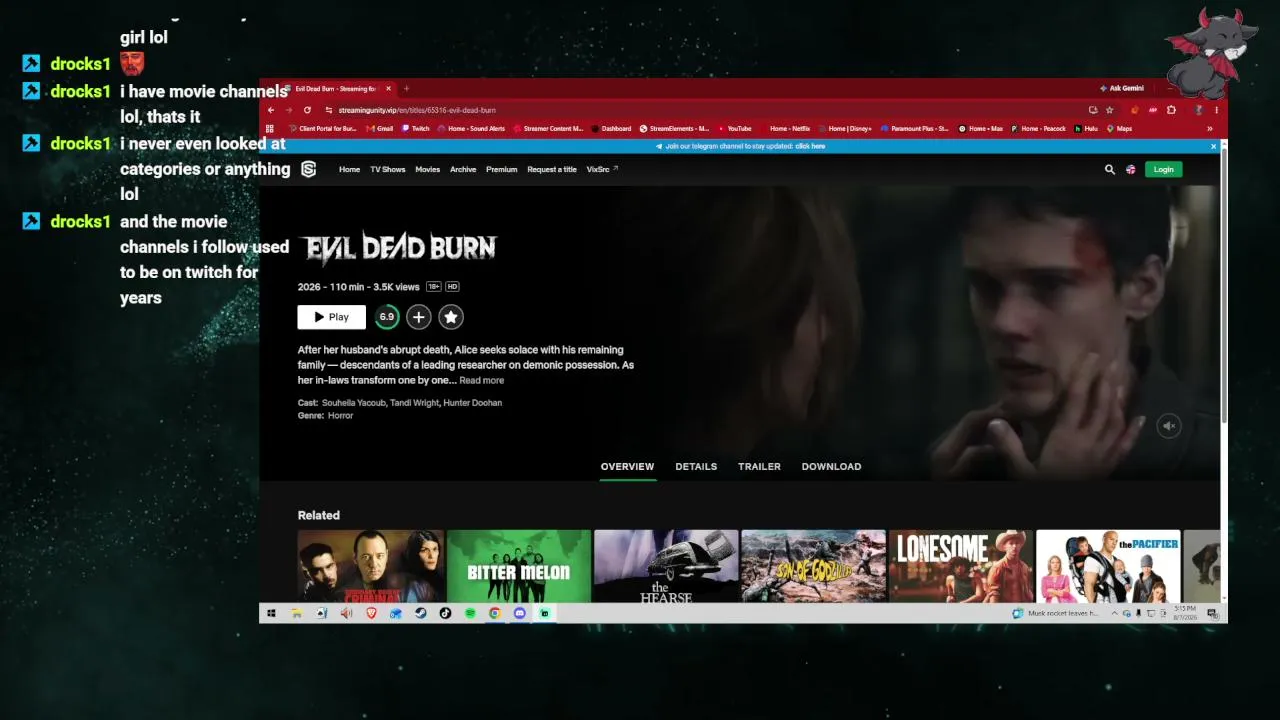Open the language flag selector
This screenshot has height=720, width=1280.
[x=1131, y=170]
